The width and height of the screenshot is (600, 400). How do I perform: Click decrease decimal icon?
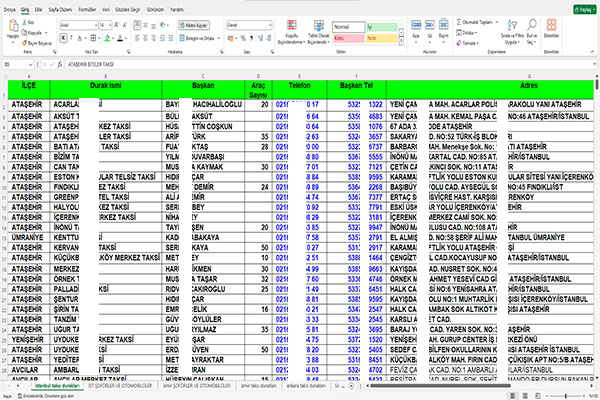(269, 38)
